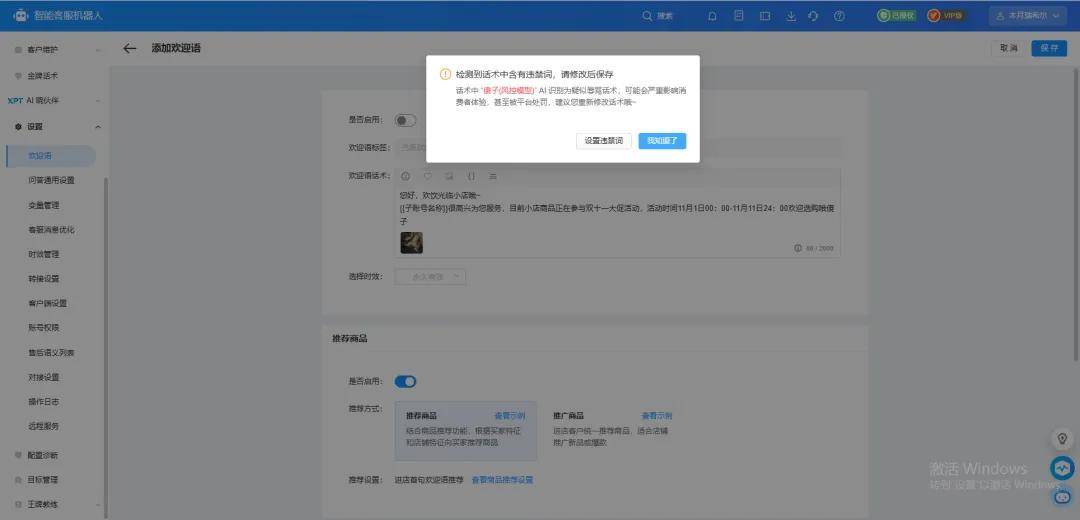Click 查看示例 link under 推广商品
Screen dimensions: 1080x520
tap(657, 416)
